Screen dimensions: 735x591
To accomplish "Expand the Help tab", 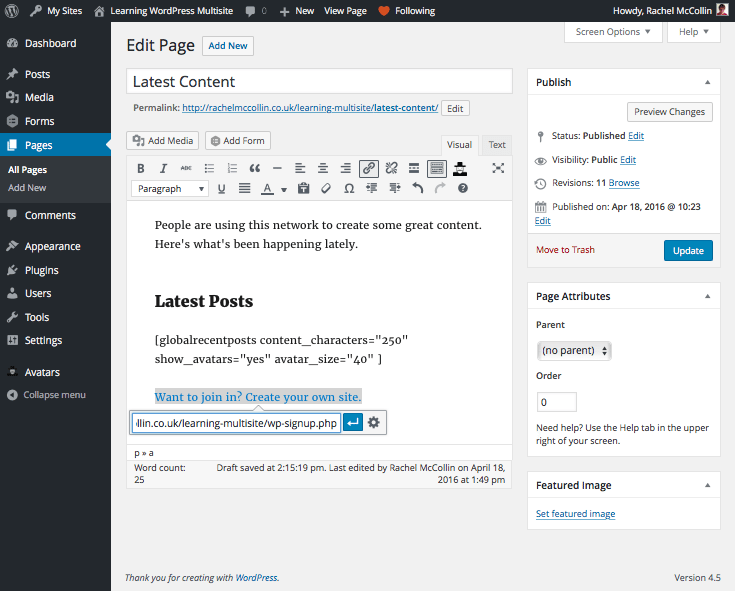I will pos(694,32).
